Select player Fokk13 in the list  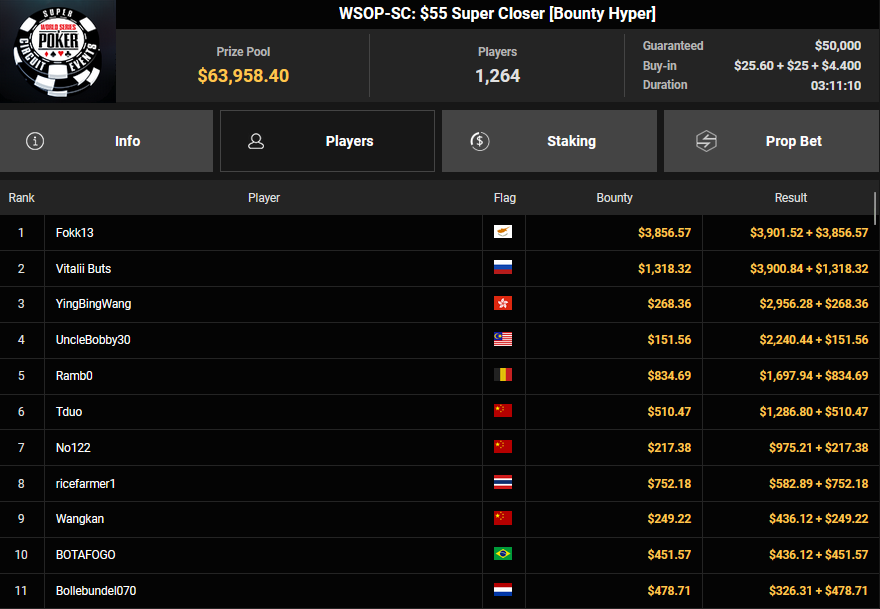pyautogui.click(x=75, y=233)
